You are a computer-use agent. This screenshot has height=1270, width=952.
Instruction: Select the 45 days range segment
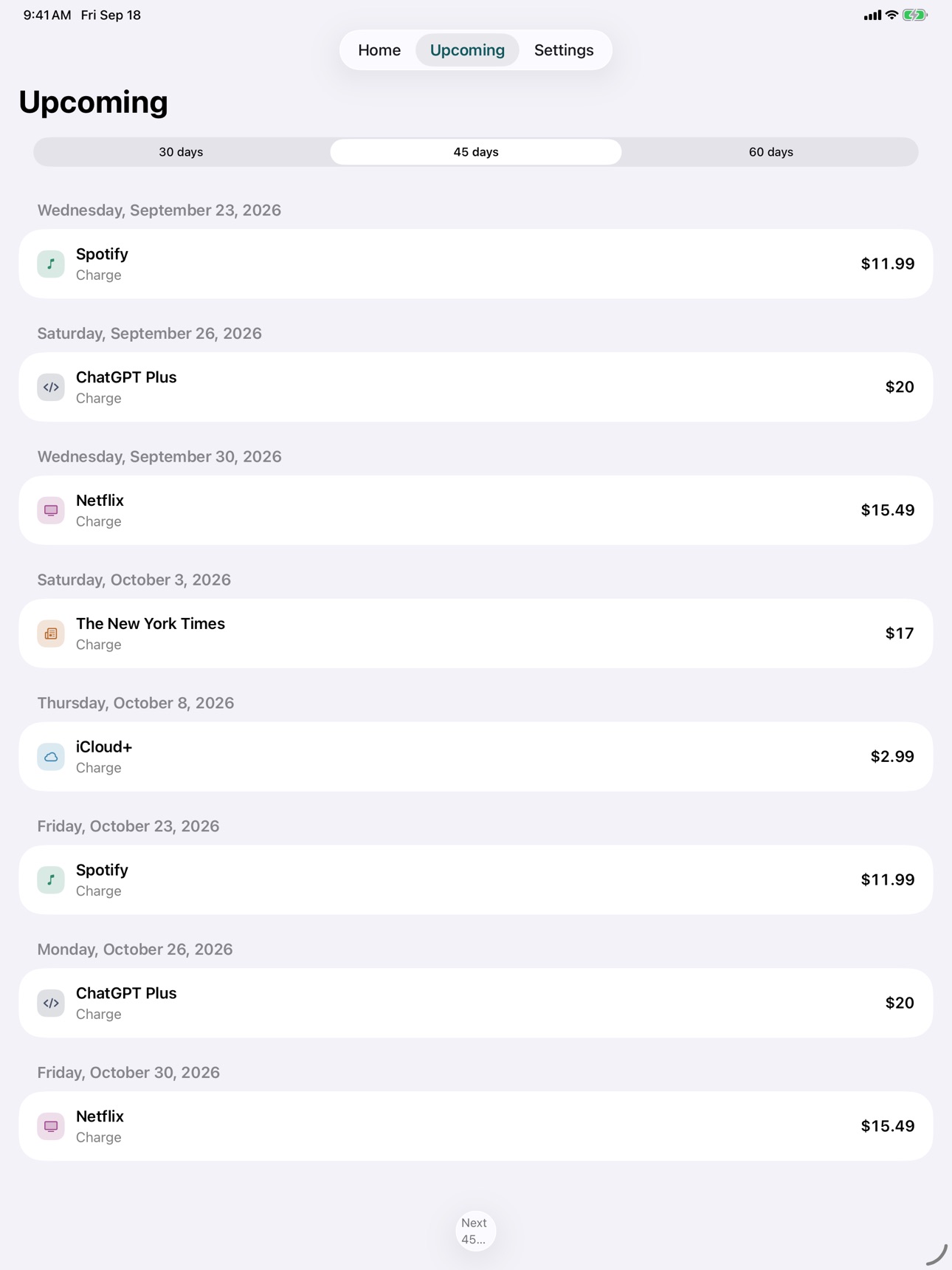[476, 152]
